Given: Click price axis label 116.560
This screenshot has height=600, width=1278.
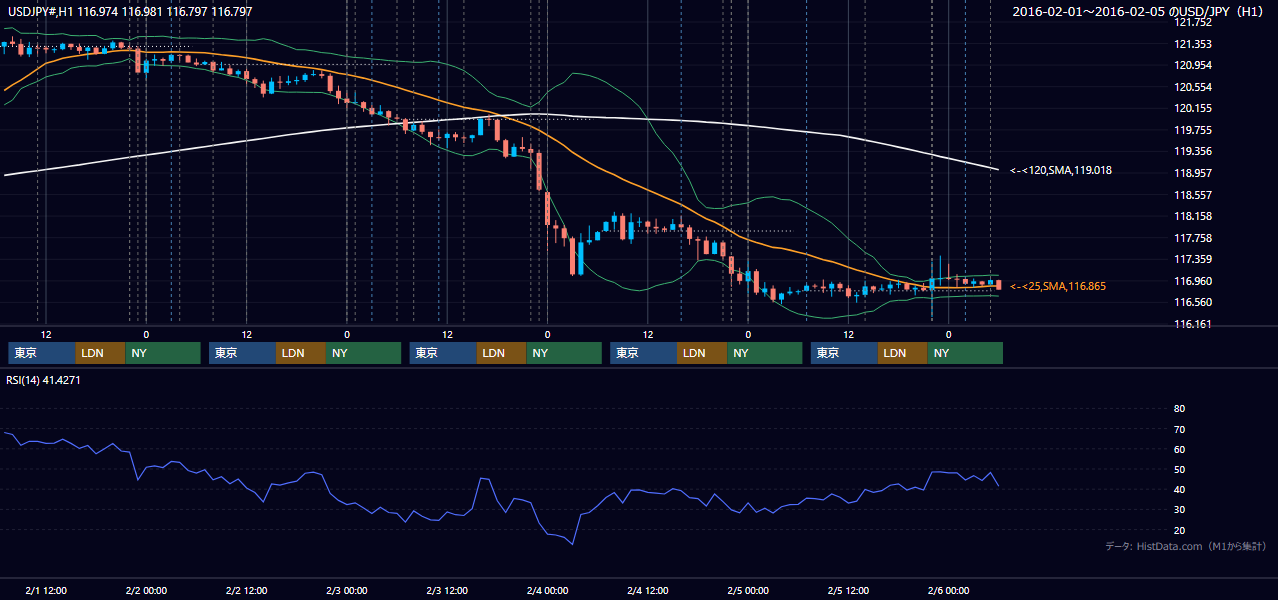Looking at the screenshot, I should pos(1192,302).
